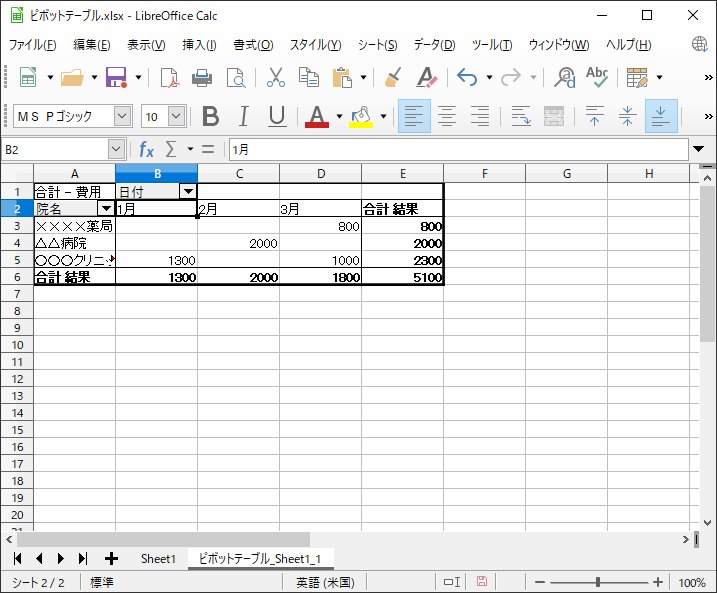Click the formula input line
This screenshot has width=717, height=593.
459,149
